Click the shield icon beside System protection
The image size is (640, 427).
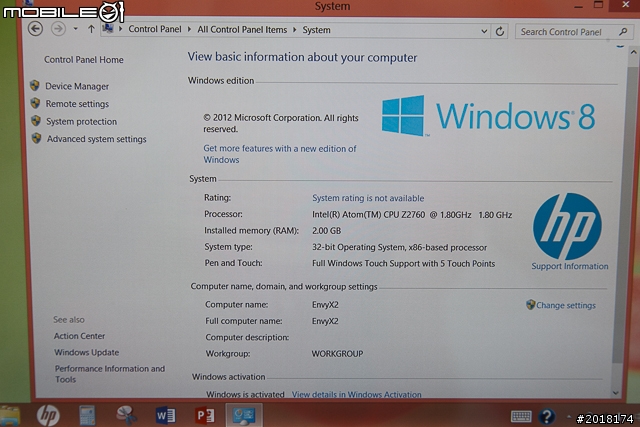coord(36,120)
